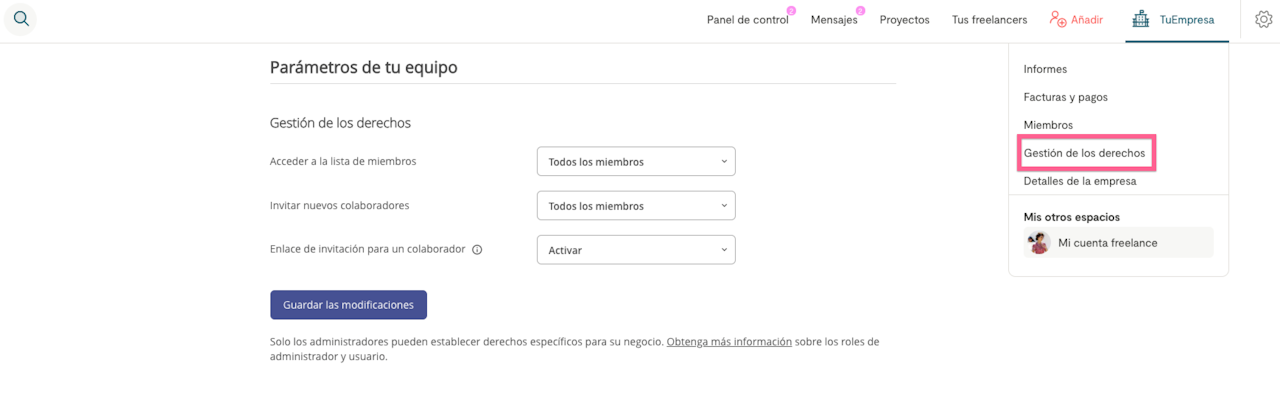Open the TuEmpresa menu
Image resolution: width=1280 pixels, height=408 pixels.
1177,20
